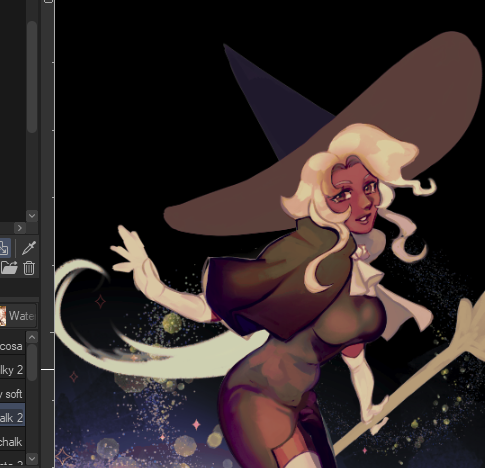Click the trash can delete icon
485x468 pixels.
tap(29, 268)
